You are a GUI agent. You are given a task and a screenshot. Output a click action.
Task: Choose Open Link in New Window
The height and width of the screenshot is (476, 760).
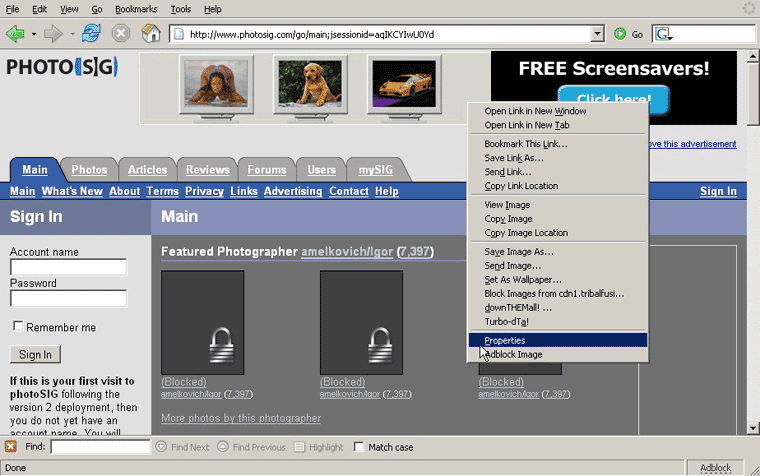pos(557,111)
